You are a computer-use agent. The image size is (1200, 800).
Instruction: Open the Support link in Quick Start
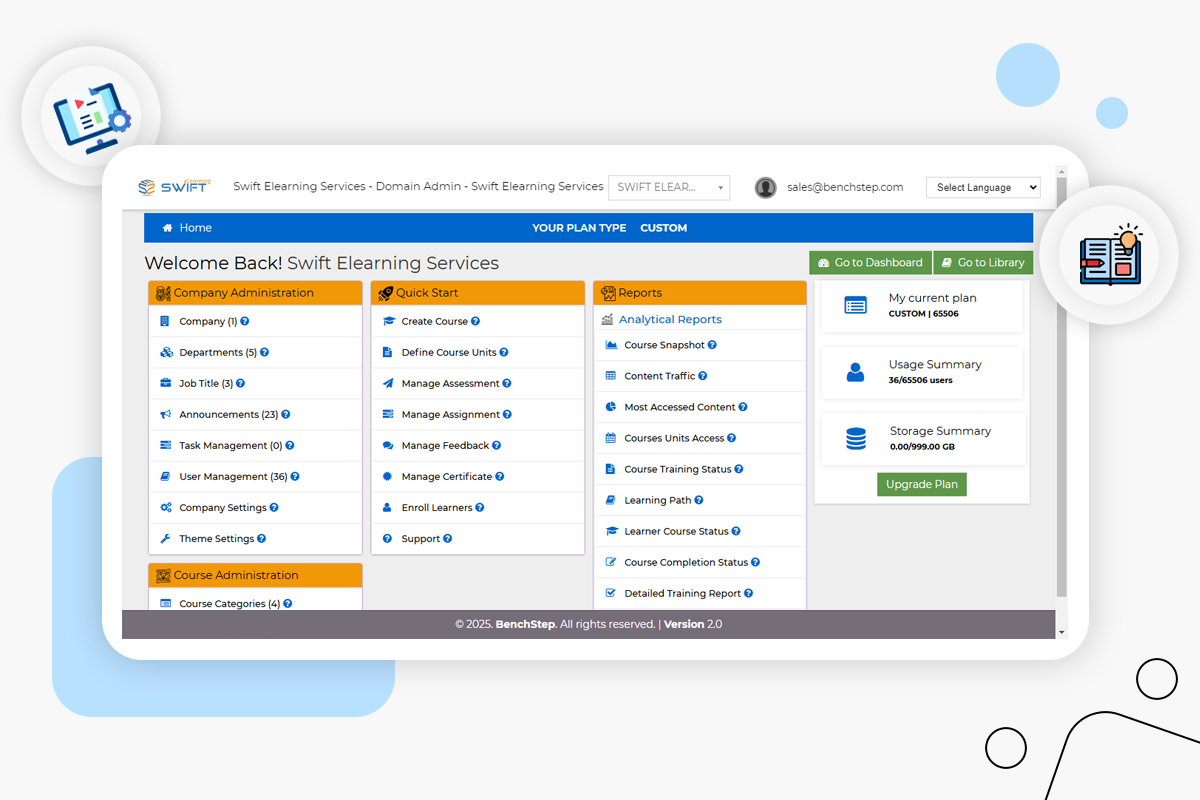pyautogui.click(x=421, y=539)
